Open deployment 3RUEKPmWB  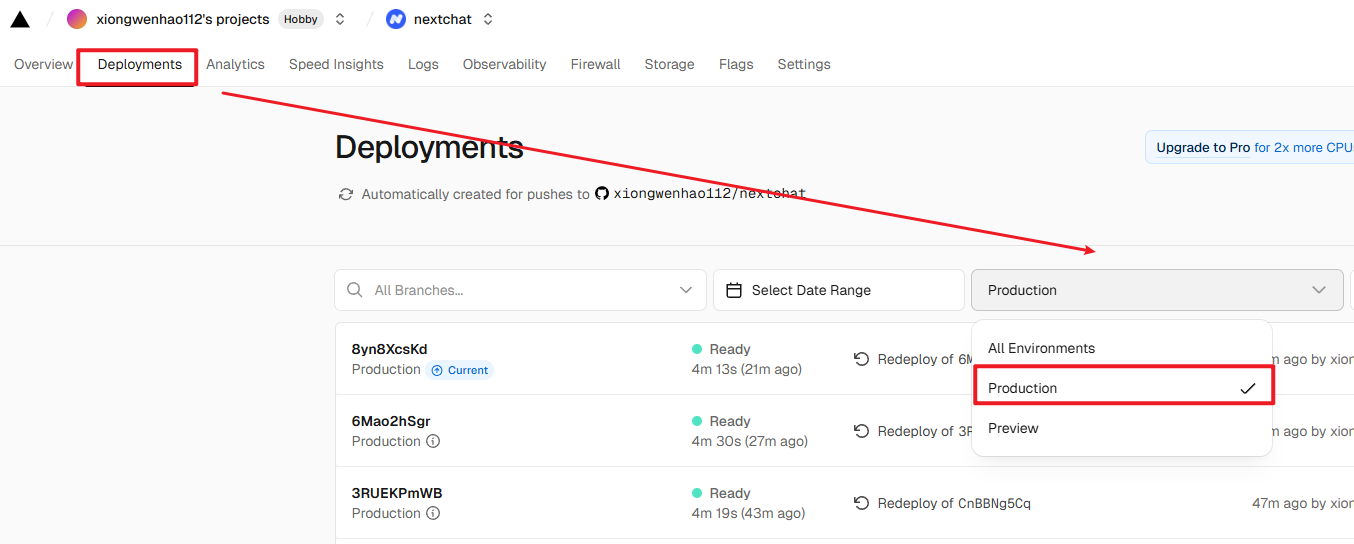click(x=397, y=493)
